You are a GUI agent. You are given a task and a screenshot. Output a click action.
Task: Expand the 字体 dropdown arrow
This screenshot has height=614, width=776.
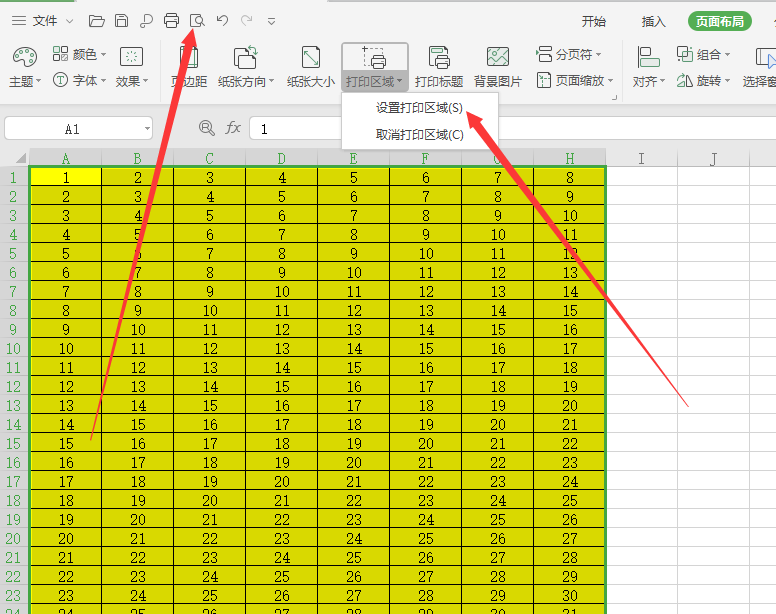tap(103, 81)
